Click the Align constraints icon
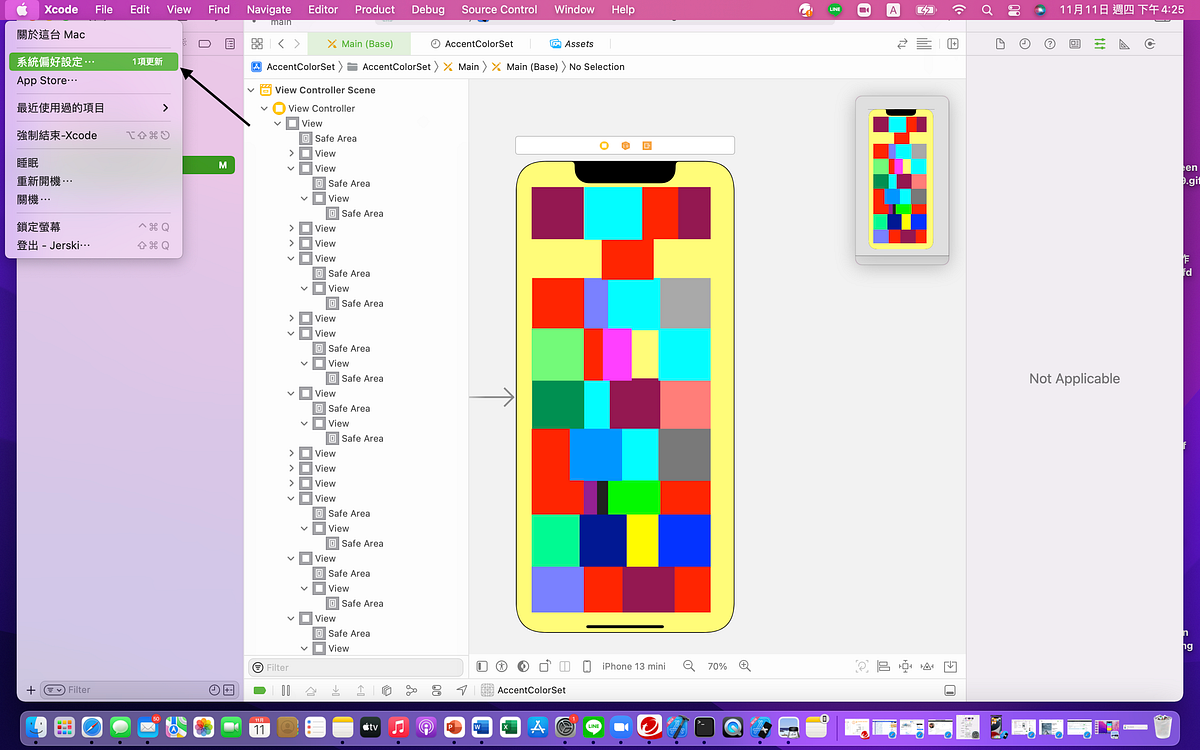The width and height of the screenshot is (1200, 750). click(x=883, y=665)
